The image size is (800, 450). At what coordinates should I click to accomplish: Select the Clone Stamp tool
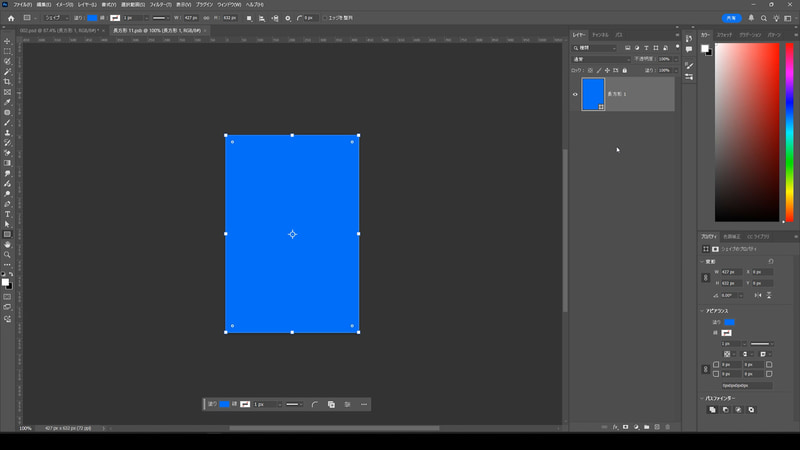click(x=7, y=133)
